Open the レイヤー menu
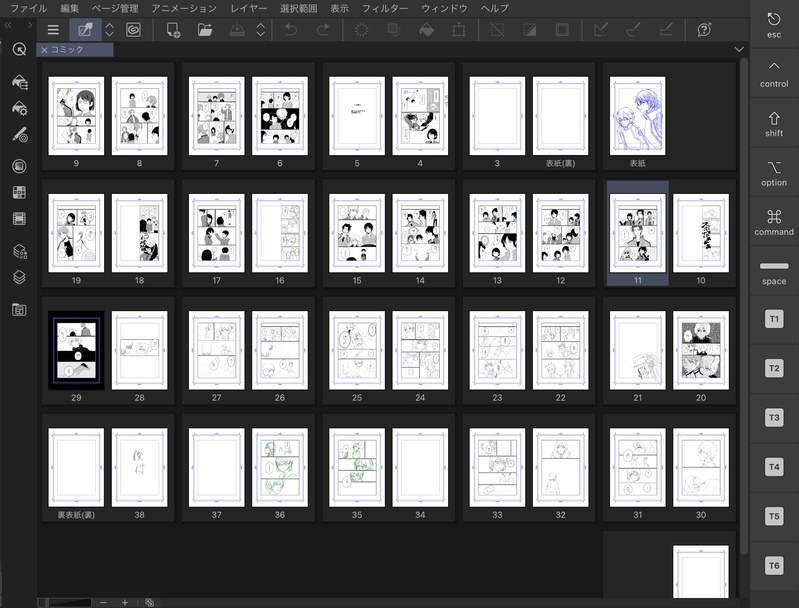 tap(248, 8)
